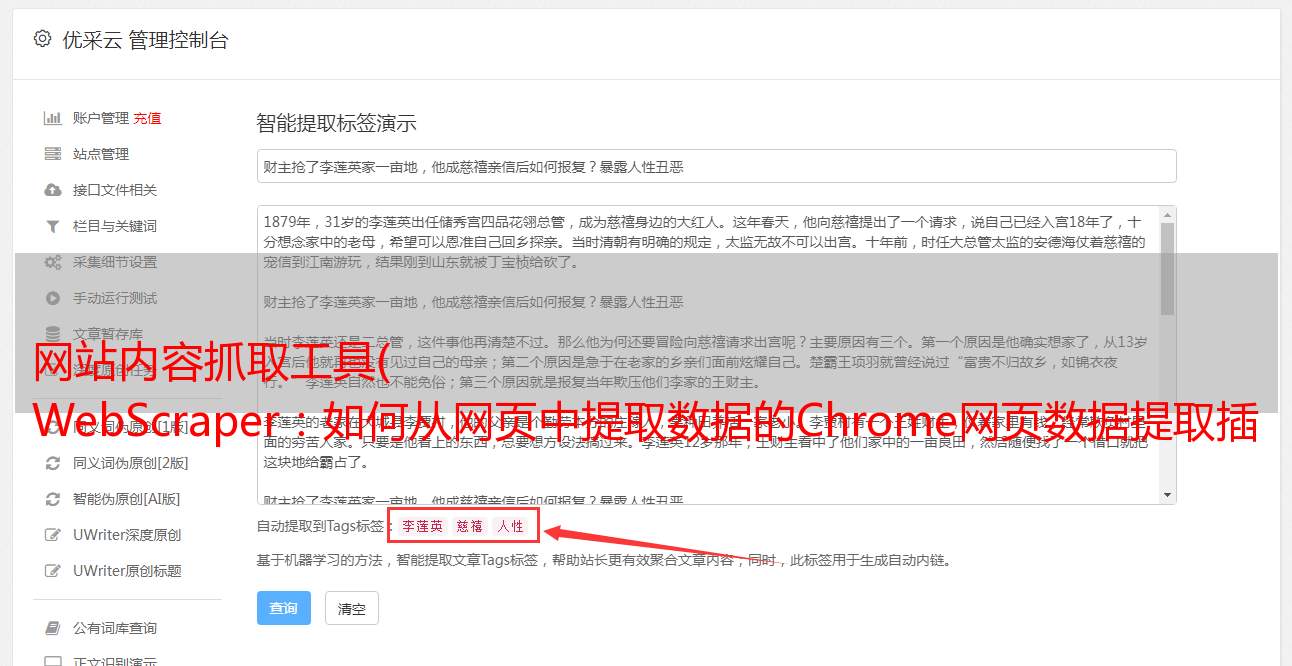
Task: Click the cloud upload icon for 接口文件相关
Action: coord(53,190)
